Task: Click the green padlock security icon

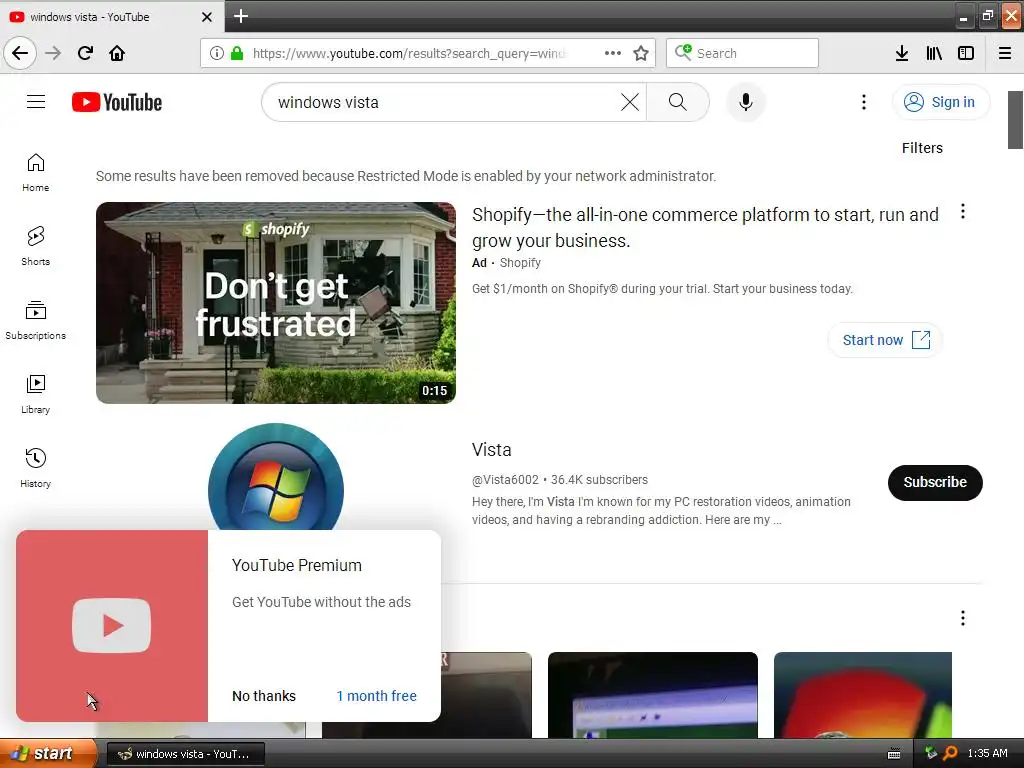Action: pyautogui.click(x=237, y=53)
